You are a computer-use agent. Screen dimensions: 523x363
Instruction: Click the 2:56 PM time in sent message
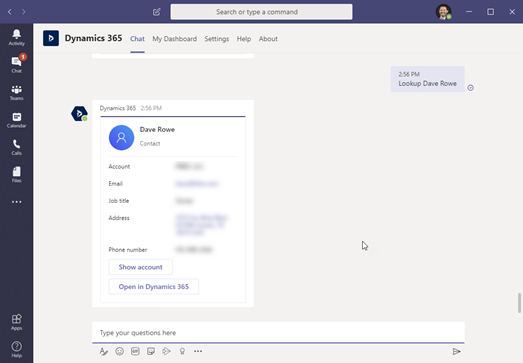(x=409, y=74)
